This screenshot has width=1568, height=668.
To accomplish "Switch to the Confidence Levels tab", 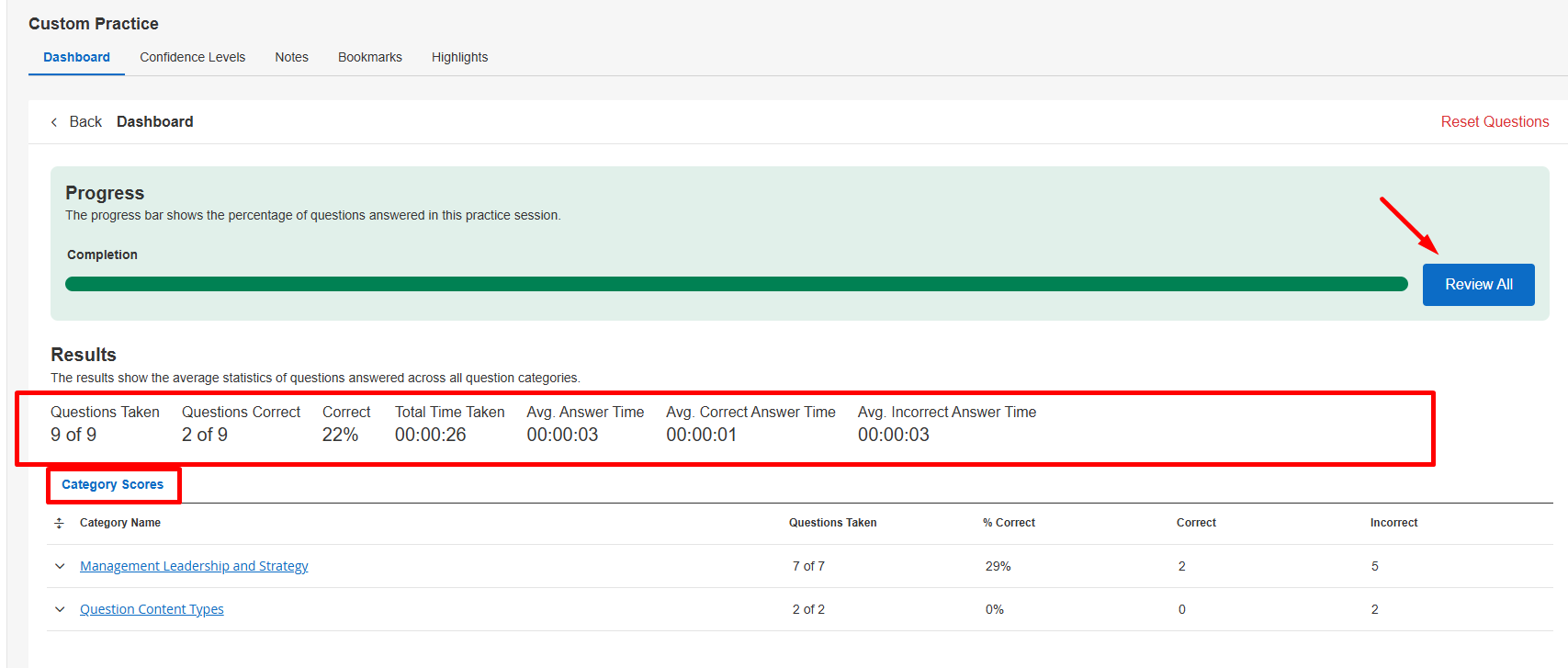I will tap(193, 57).
